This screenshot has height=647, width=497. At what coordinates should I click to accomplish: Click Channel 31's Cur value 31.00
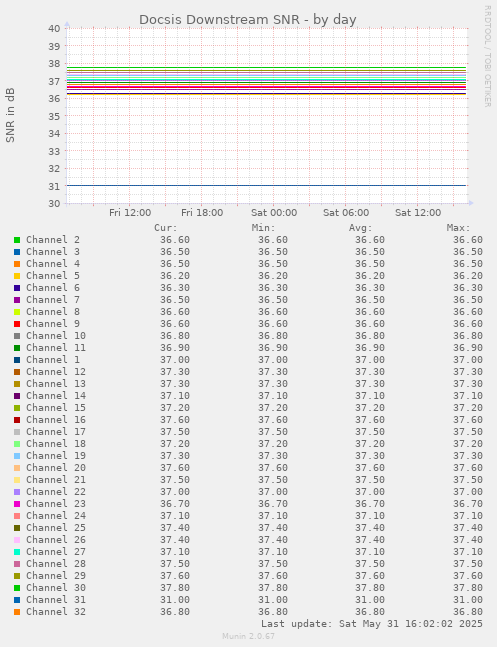pos(175,600)
